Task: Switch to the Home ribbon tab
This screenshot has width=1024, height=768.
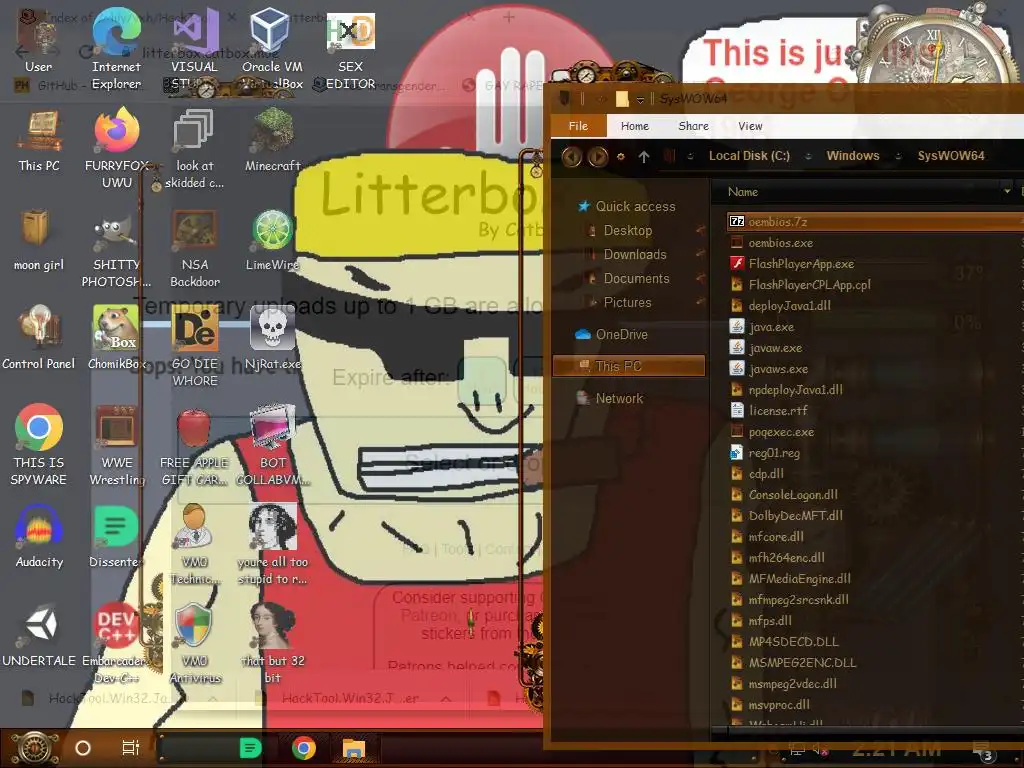Action: coord(634,126)
